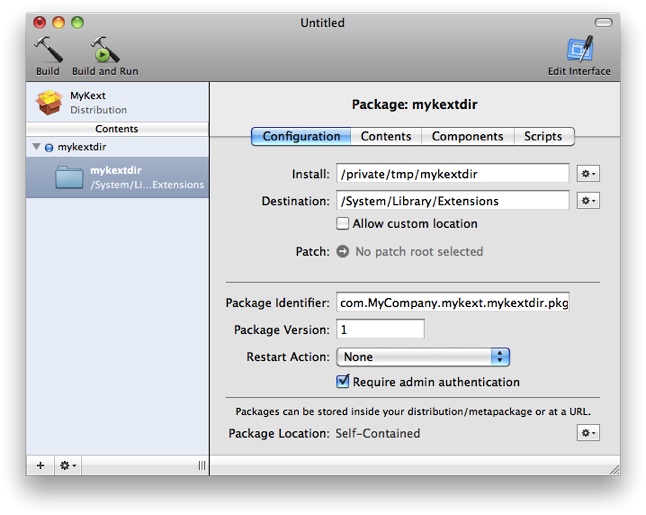Select the mykextdir folder icon in sidebar

click(69, 177)
